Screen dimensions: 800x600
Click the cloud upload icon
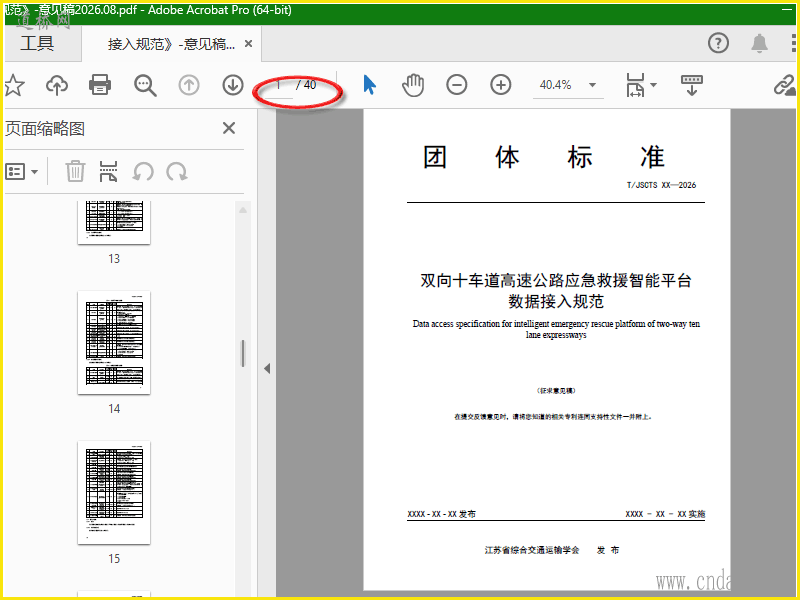(57, 85)
